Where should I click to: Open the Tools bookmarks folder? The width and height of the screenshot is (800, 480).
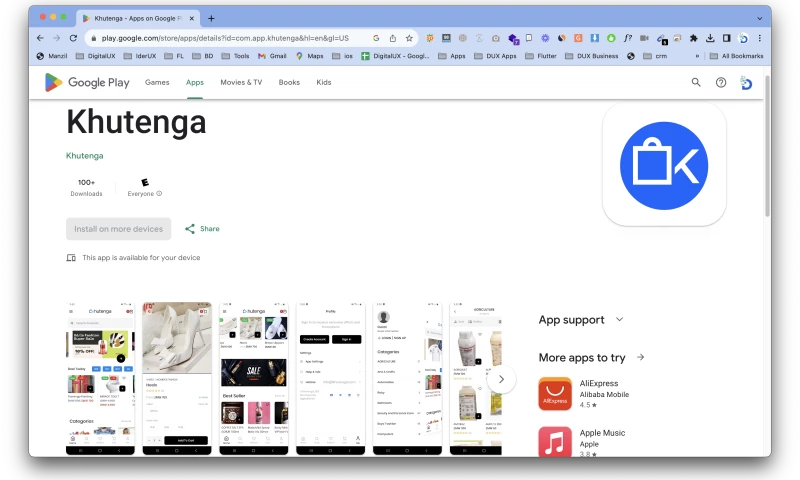coord(235,56)
